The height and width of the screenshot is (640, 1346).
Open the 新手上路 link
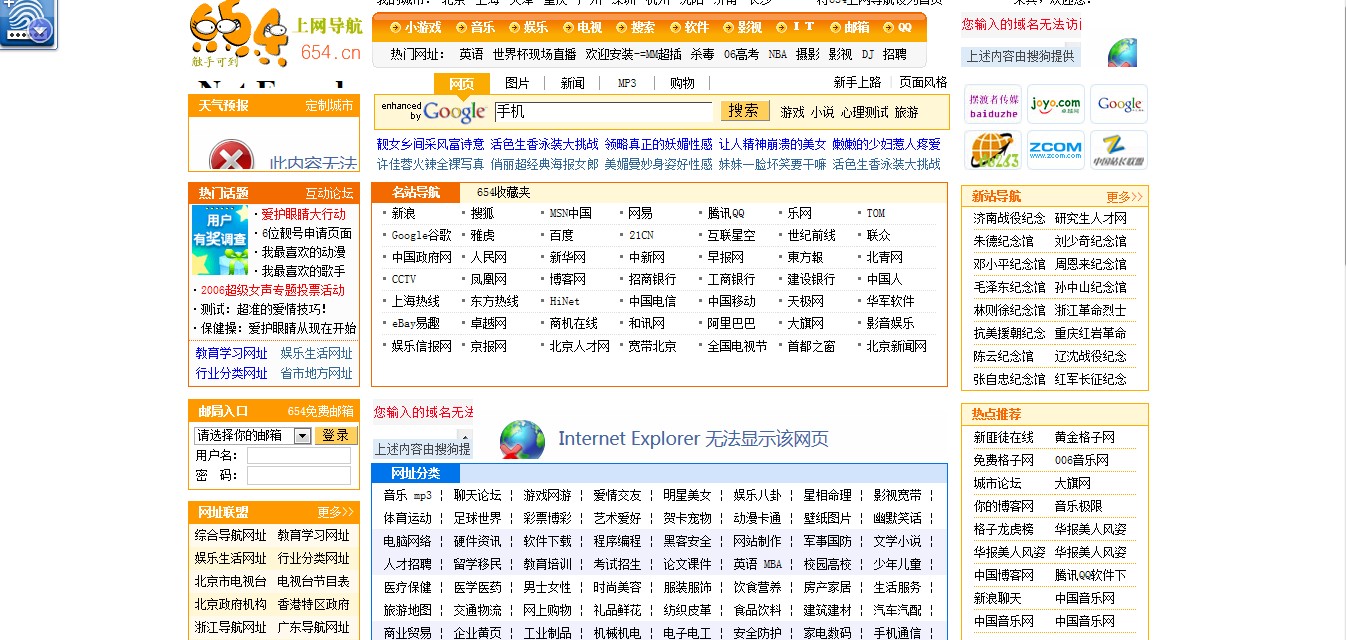pos(858,82)
